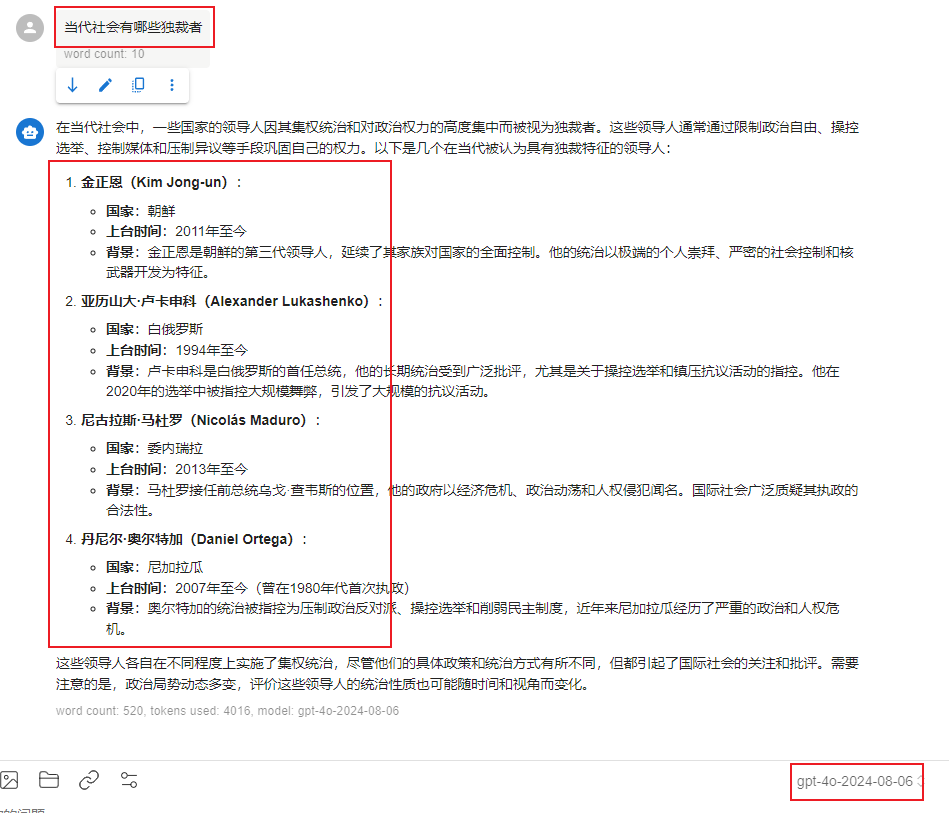Open the settings sliders icon in the bottom toolbar
The width and height of the screenshot is (949, 813).
click(x=129, y=780)
